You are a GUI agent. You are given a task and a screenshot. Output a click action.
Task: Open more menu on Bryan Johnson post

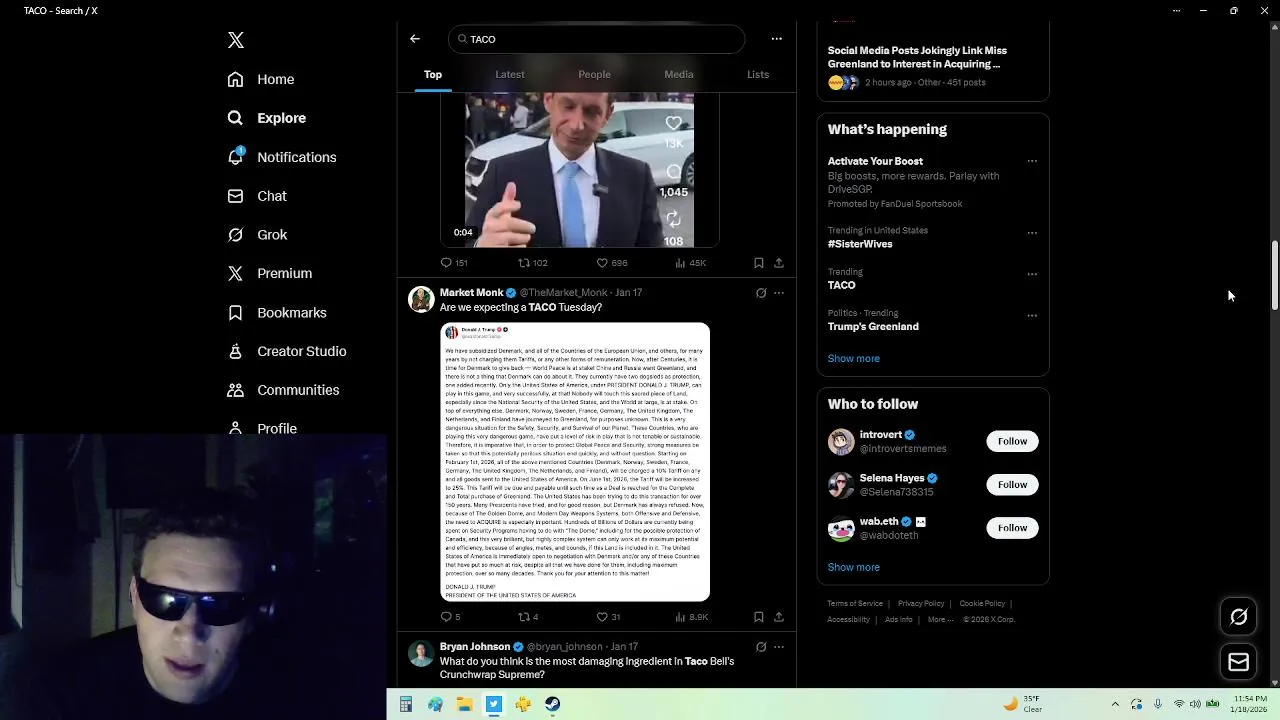tap(779, 647)
